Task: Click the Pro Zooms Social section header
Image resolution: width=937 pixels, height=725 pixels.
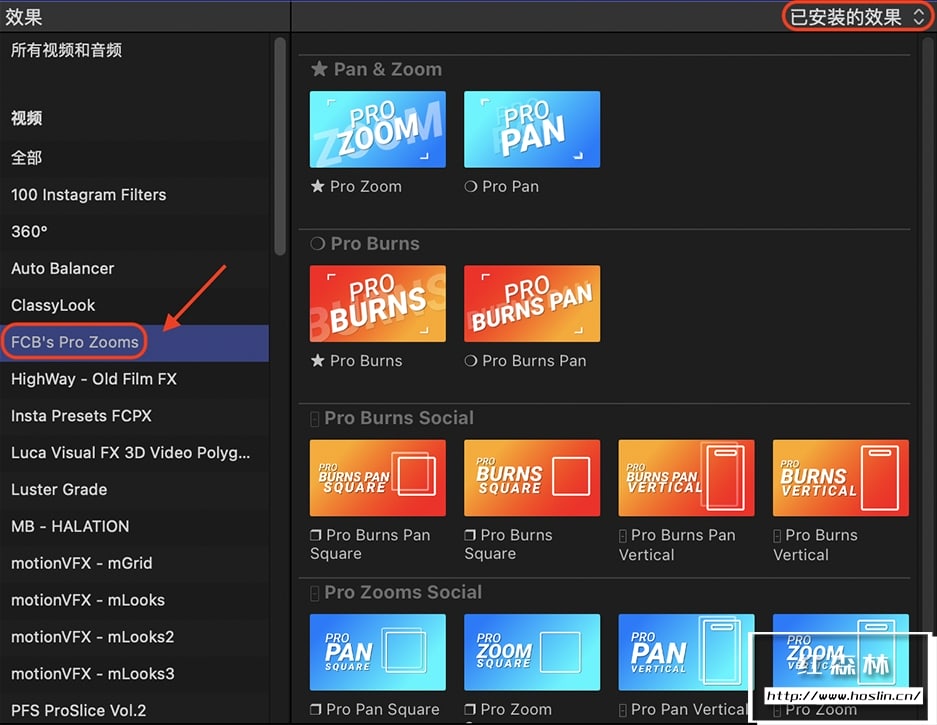Action: coord(396,592)
